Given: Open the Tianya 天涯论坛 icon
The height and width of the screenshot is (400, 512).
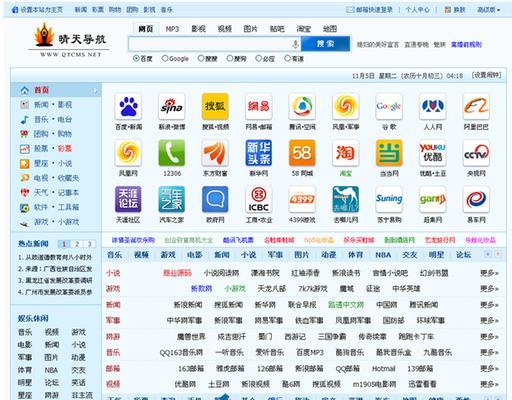Looking at the screenshot, I should [x=128, y=199].
